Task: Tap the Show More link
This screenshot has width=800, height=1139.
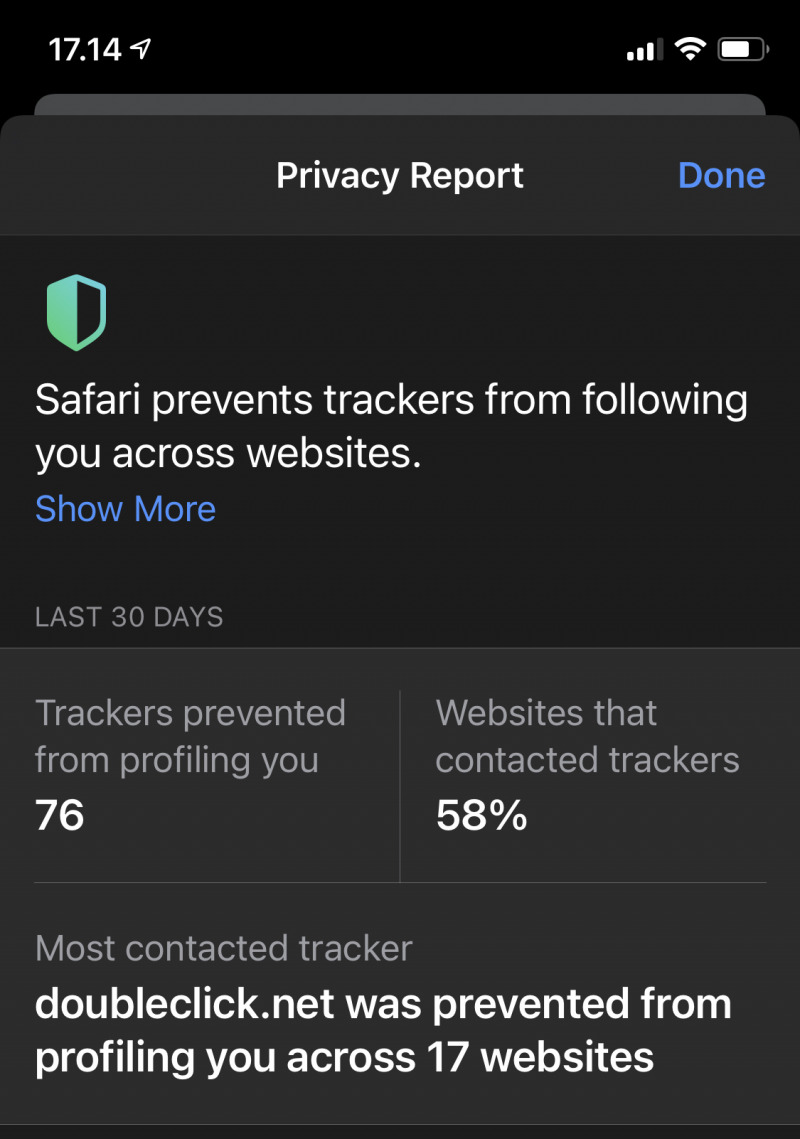Action: 125,509
